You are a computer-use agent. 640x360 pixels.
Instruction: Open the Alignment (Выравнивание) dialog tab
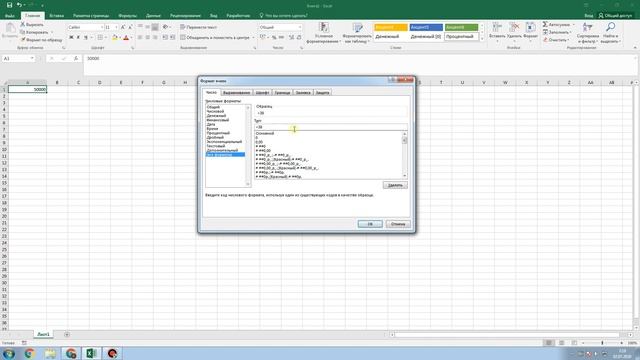coord(236,93)
